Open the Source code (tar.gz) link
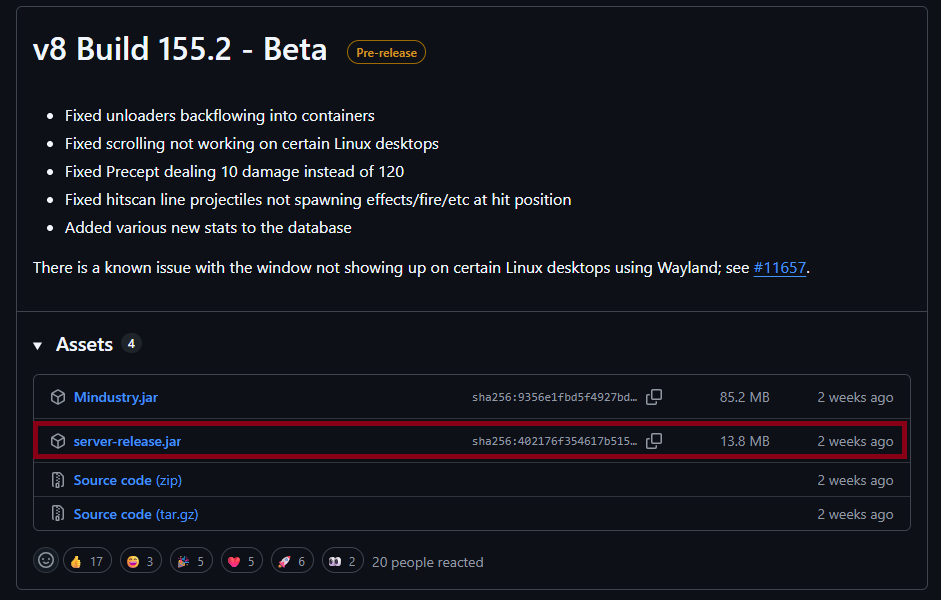Image resolution: width=941 pixels, height=600 pixels. [135, 514]
